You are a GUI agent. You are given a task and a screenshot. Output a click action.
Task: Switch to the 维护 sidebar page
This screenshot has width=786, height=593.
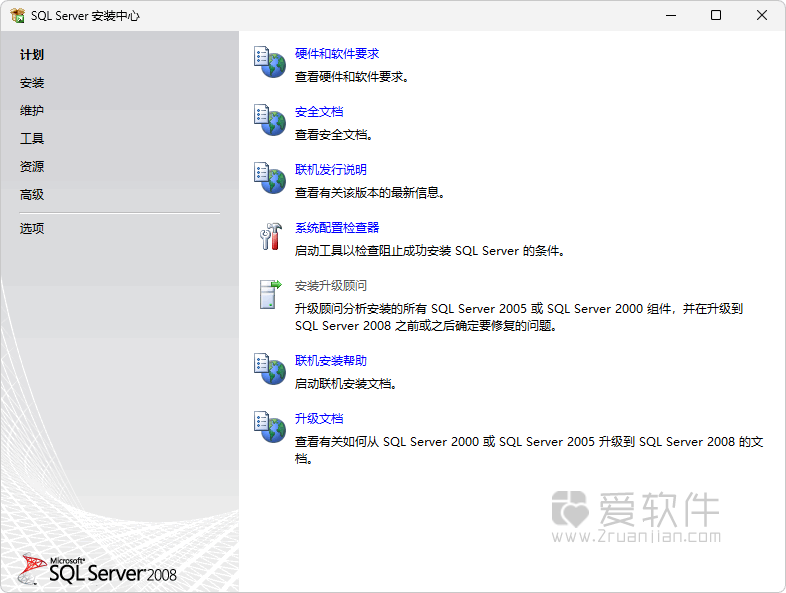32,110
